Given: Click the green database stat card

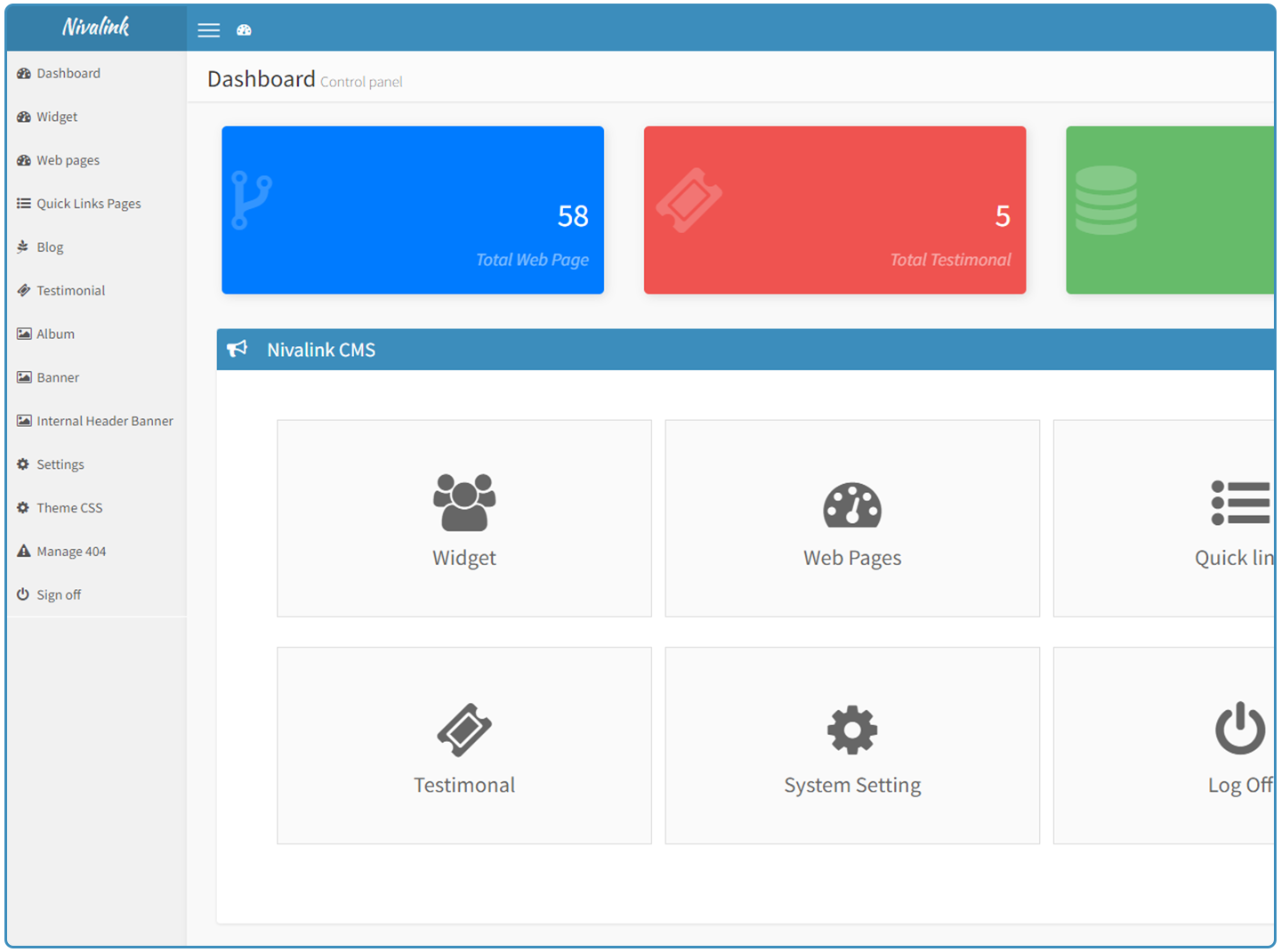Looking at the screenshot, I should (1169, 210).
